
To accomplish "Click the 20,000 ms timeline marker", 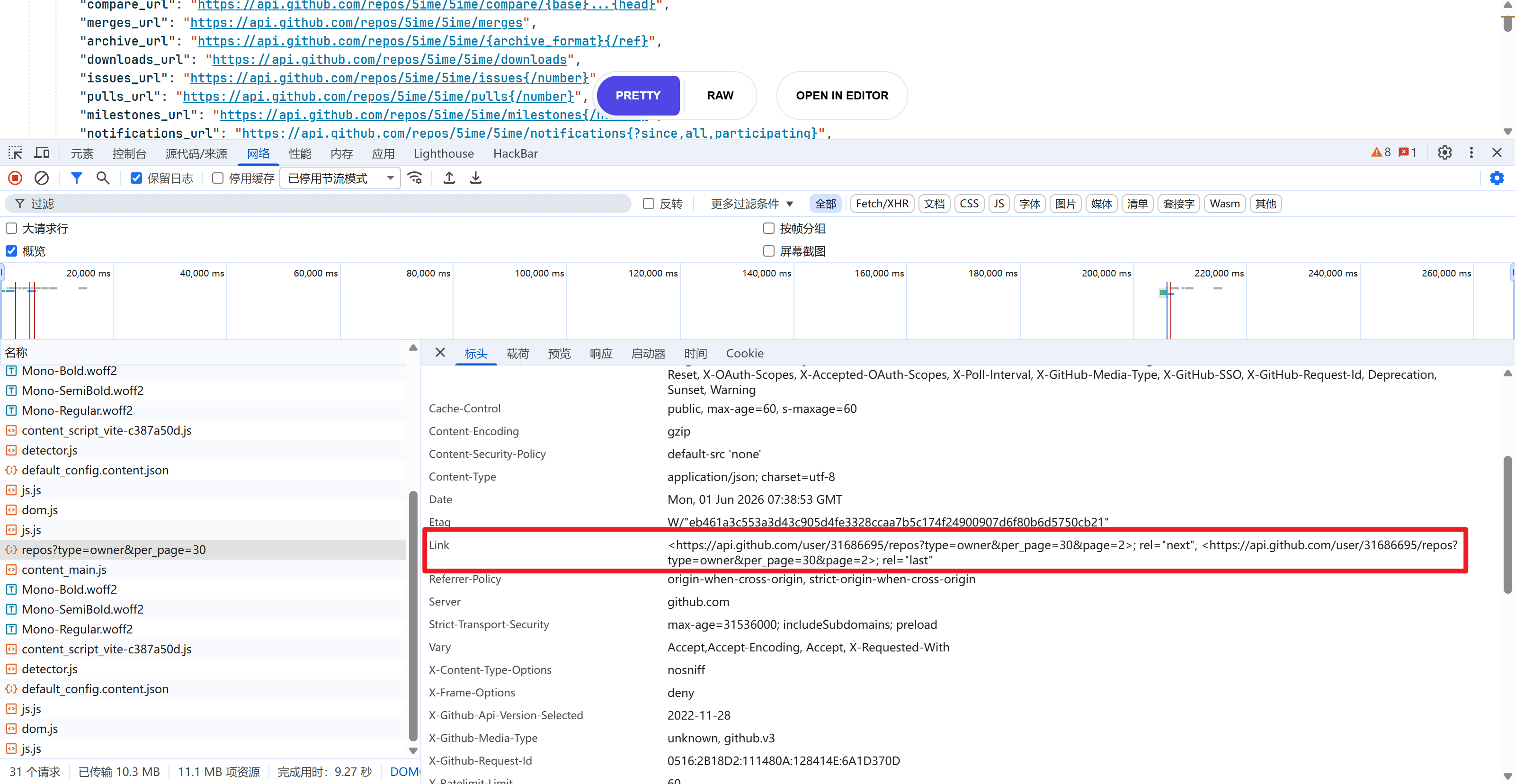I will tap(88, 273).
